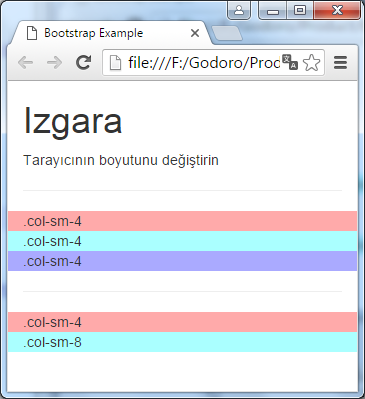Reload the page with the refresh icon

click(x=83, y=62)
